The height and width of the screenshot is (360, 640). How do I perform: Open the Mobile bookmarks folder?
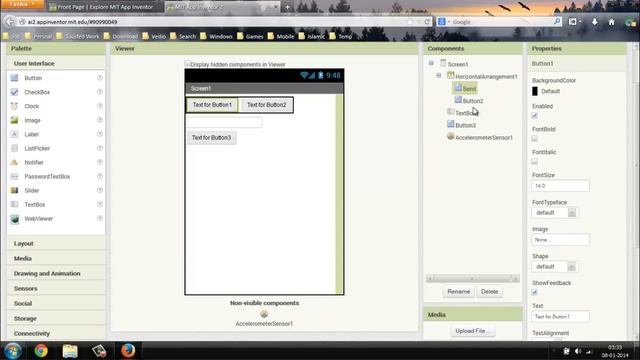pyautogui.click(x=281, y=36)
